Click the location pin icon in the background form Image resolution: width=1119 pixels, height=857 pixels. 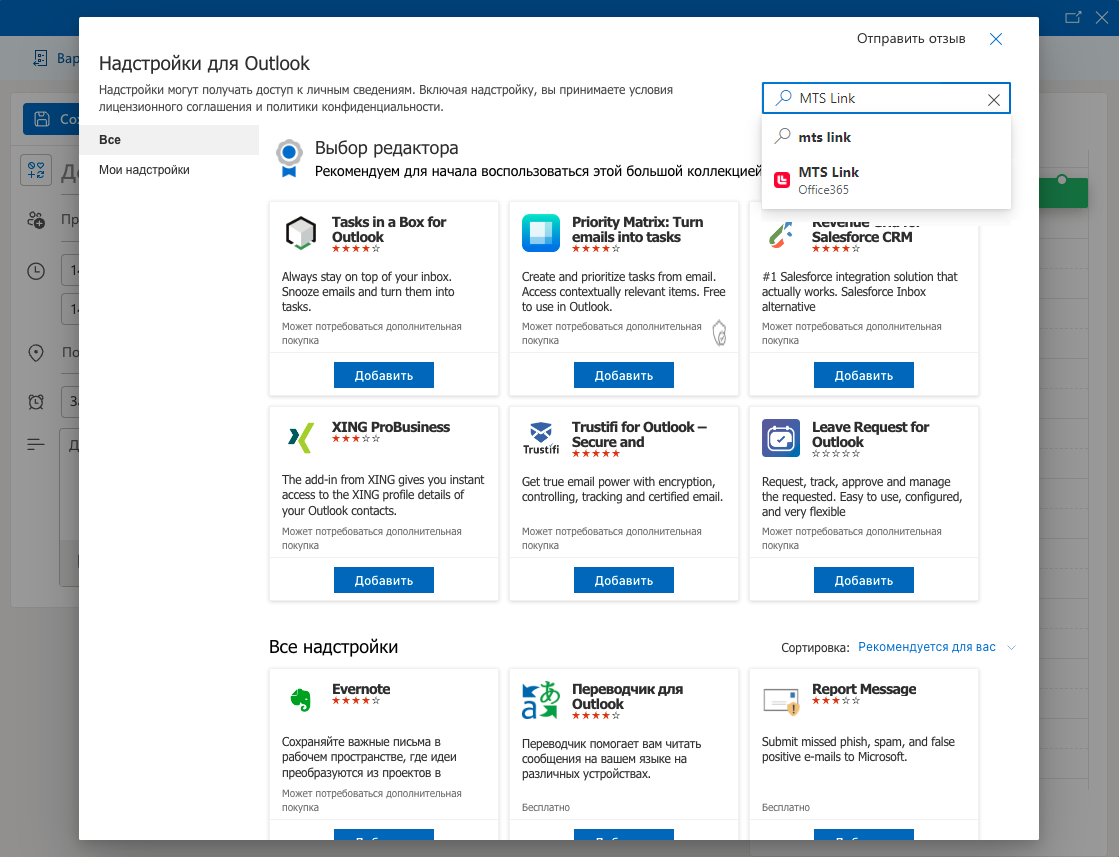tap(36, 353)
